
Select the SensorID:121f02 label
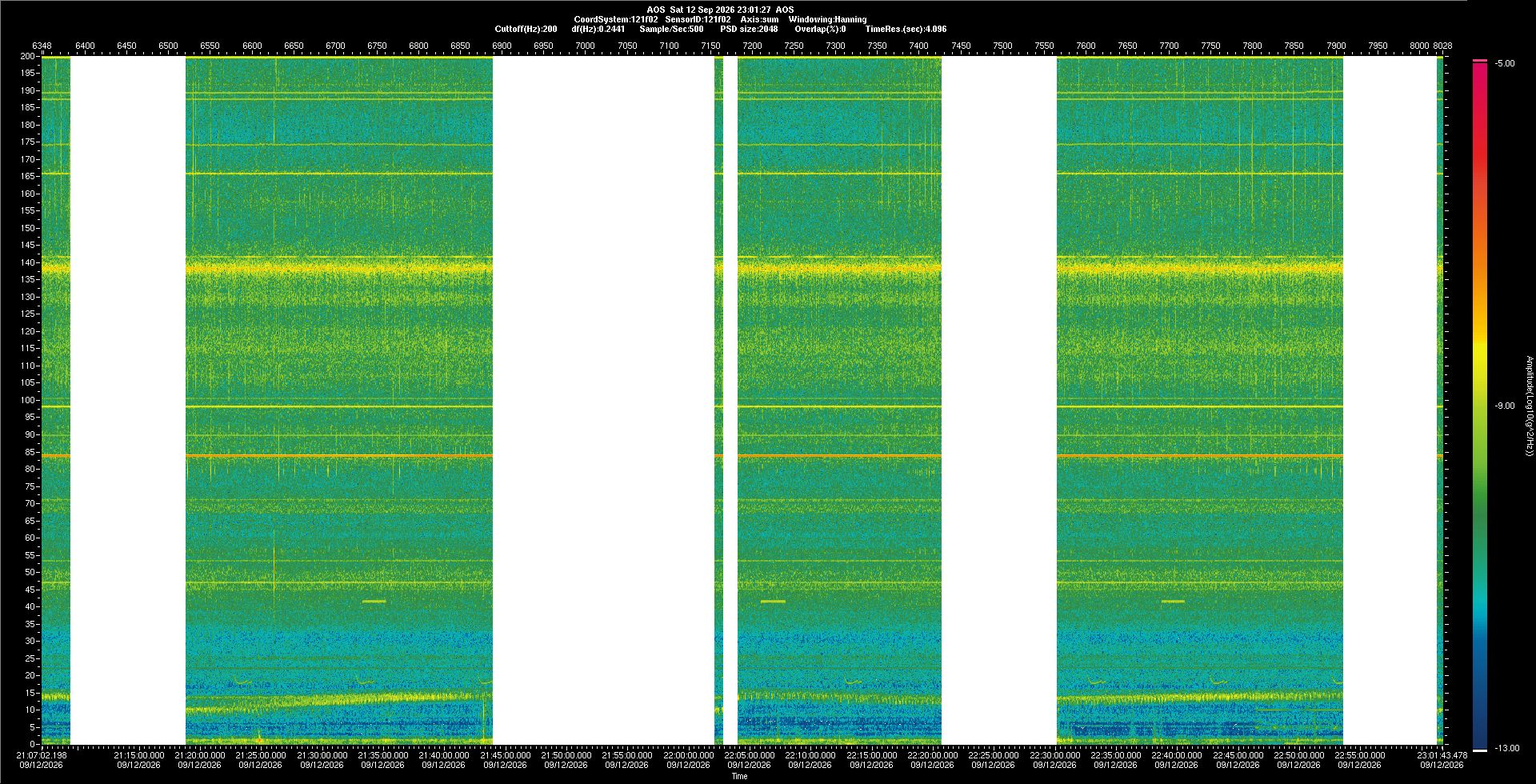coord(698,19)
